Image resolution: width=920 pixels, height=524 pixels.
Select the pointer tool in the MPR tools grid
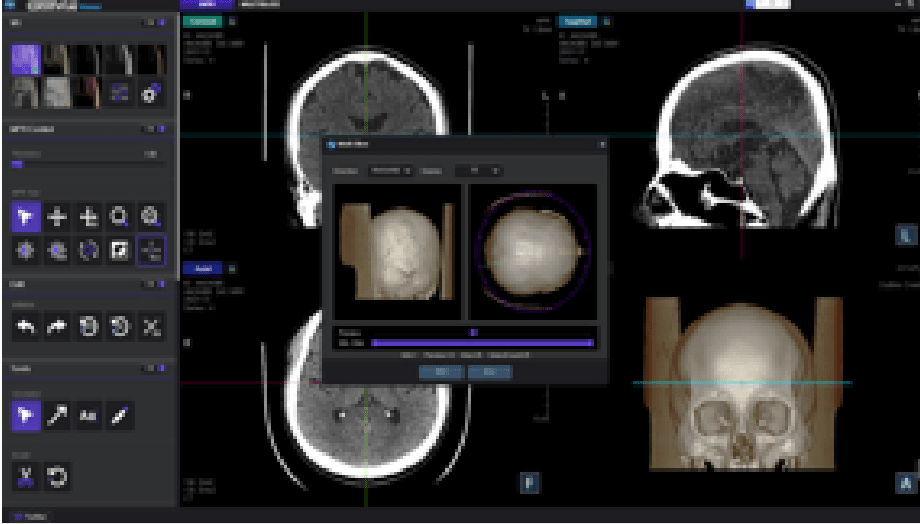[x=27, y=217]
